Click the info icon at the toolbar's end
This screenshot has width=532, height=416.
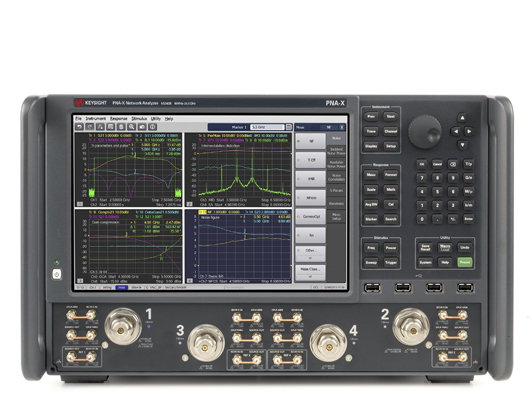pos(153,127)
